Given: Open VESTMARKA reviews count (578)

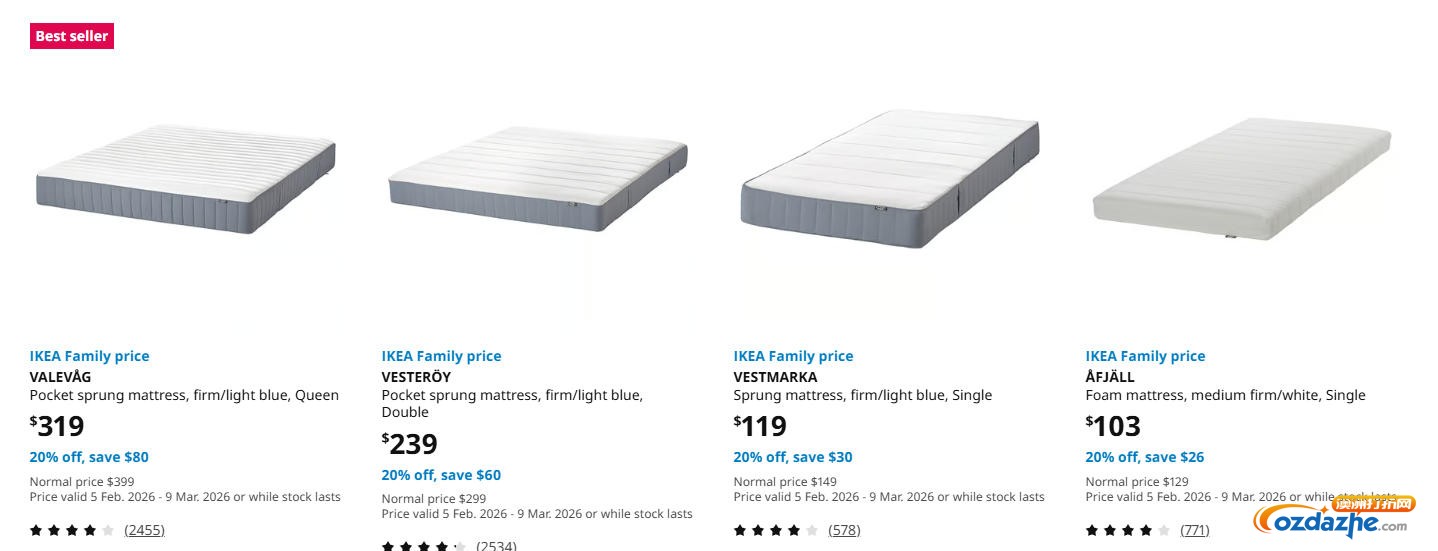Looking at the screenshot, I should 844,530.
